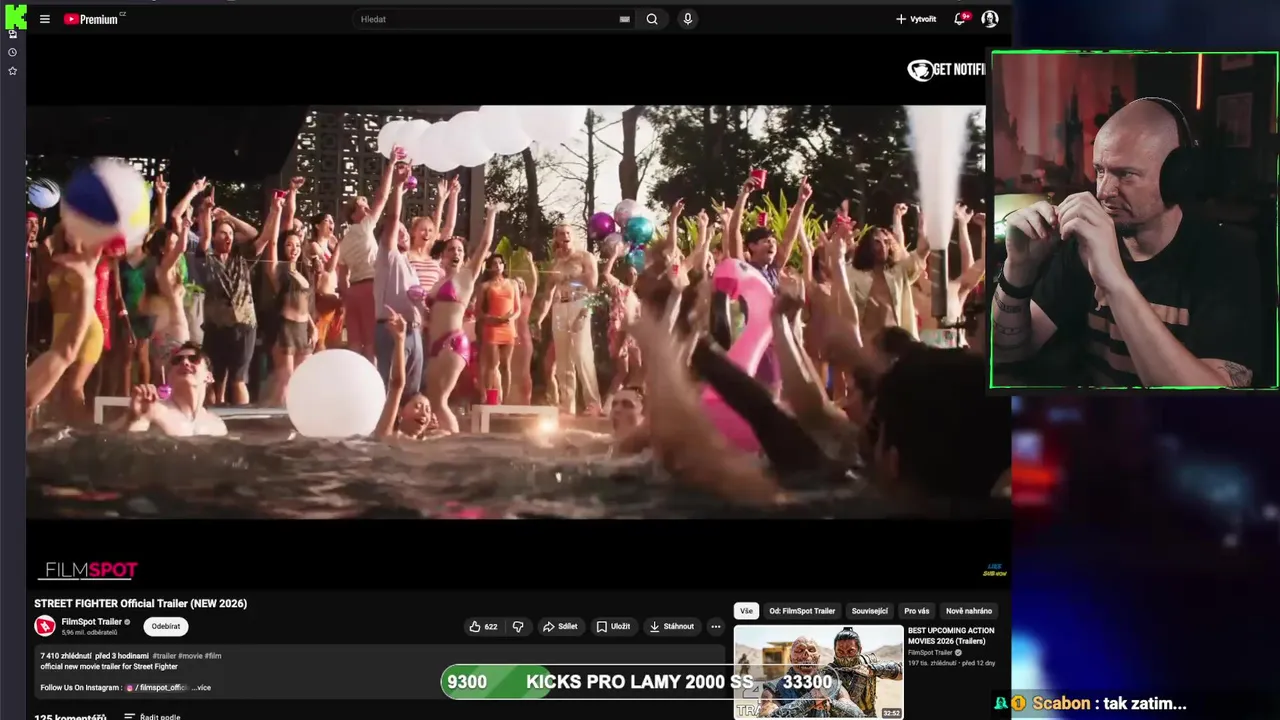
Task: Click the green Kick logo overlay
Action: (x=15, y=16)
